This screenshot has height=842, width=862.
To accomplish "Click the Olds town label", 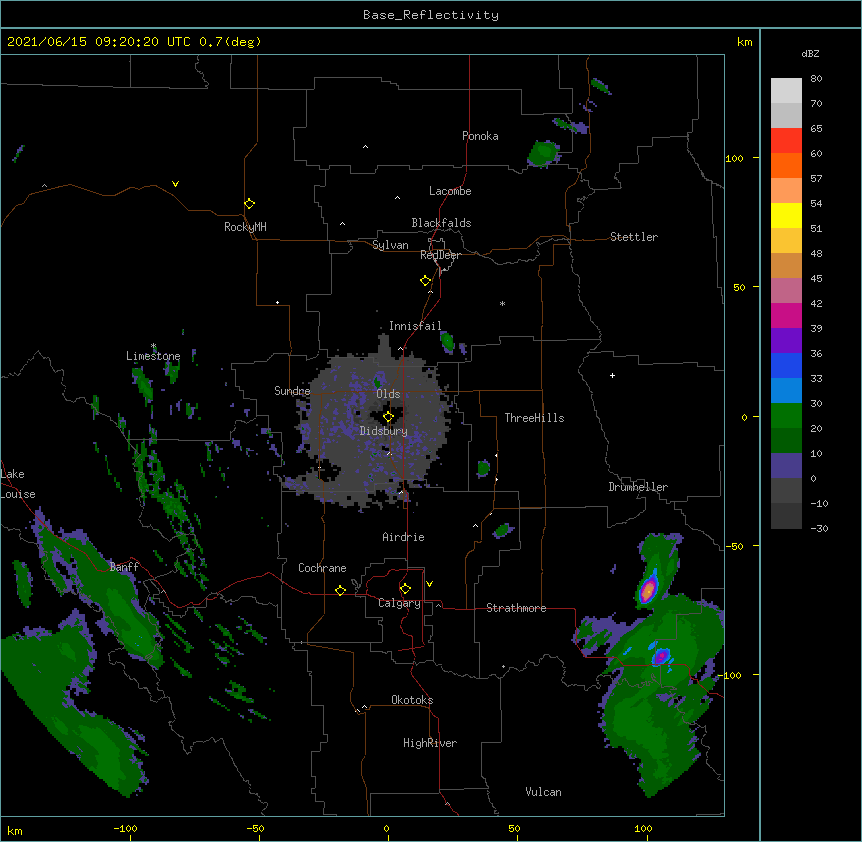I will [388, 394].
